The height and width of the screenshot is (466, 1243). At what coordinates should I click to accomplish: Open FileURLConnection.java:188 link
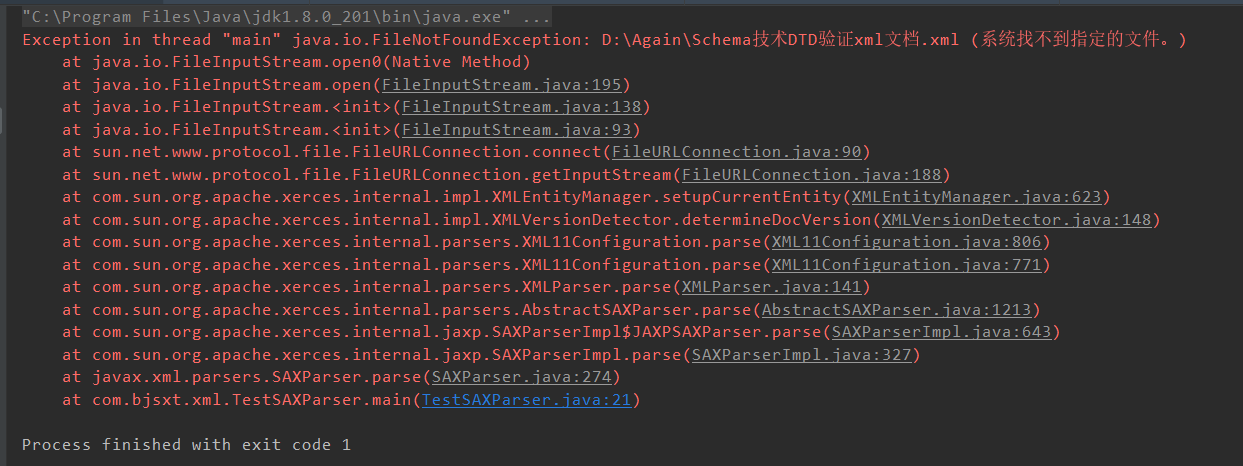(x=811, y=175)
